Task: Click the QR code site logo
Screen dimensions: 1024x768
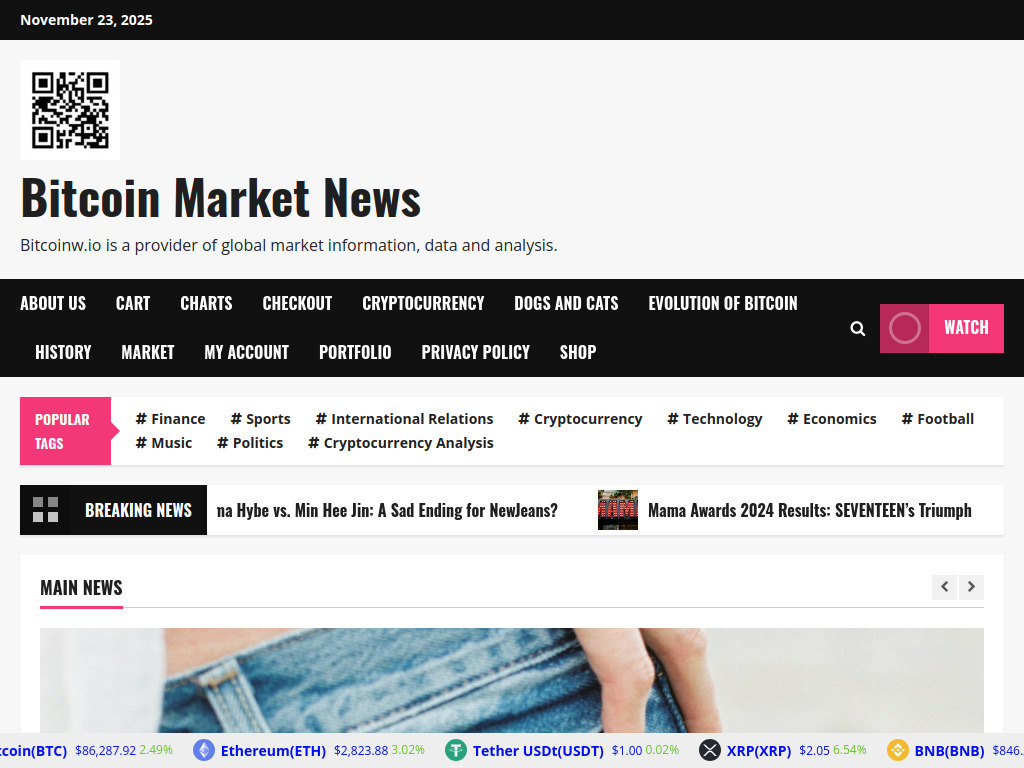Action: pyautogui.click(x=69, y=109)
